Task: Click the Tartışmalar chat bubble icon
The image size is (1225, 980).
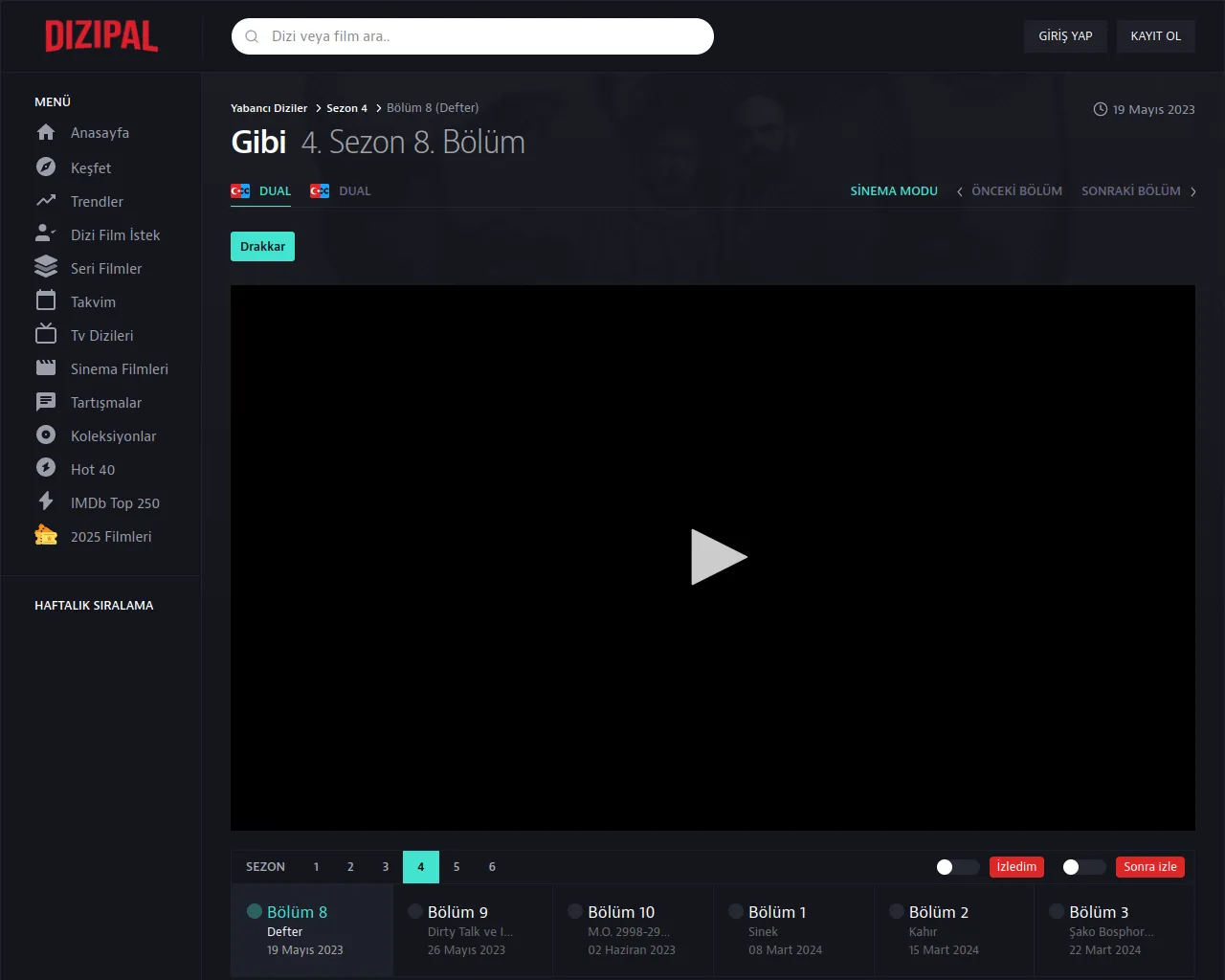Action: 46,402
